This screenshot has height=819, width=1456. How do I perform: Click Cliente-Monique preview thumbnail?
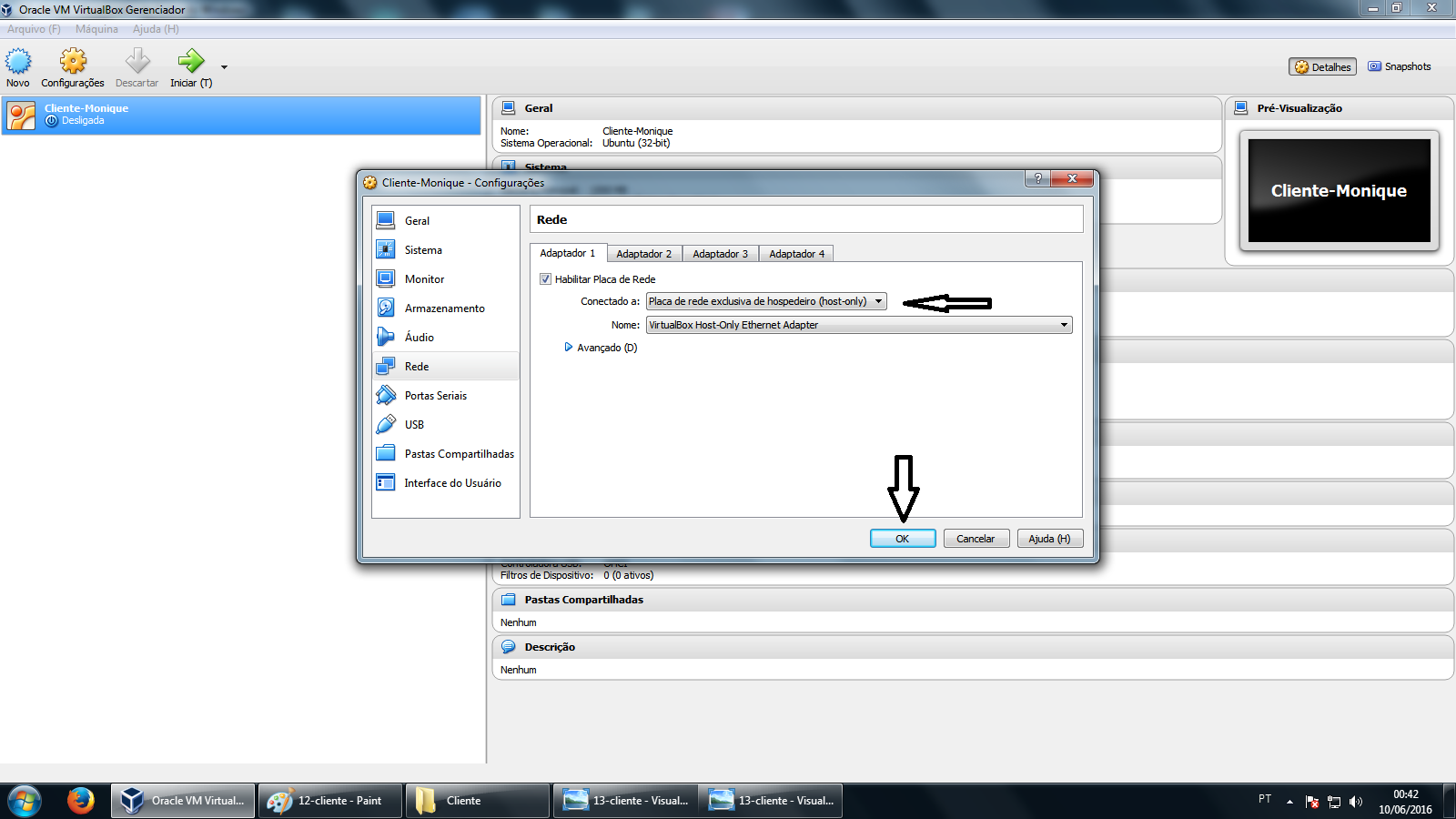[x=1340, y=190]
